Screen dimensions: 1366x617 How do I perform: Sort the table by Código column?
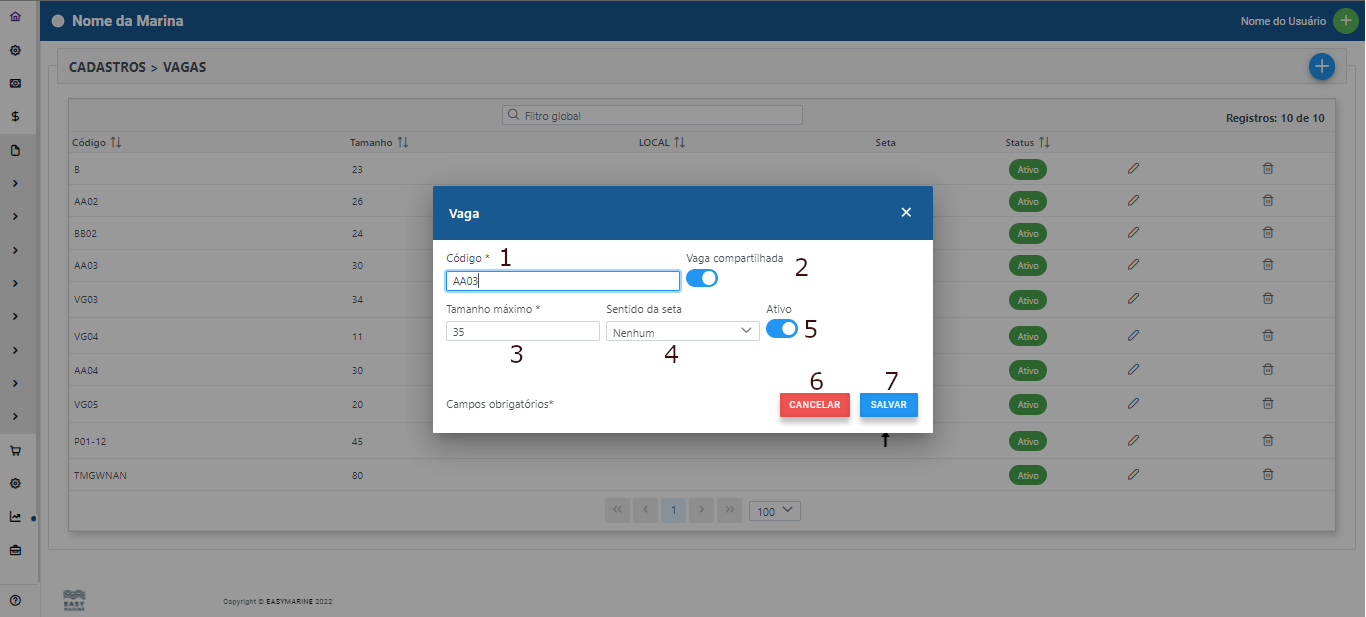[x=115, y=143]
